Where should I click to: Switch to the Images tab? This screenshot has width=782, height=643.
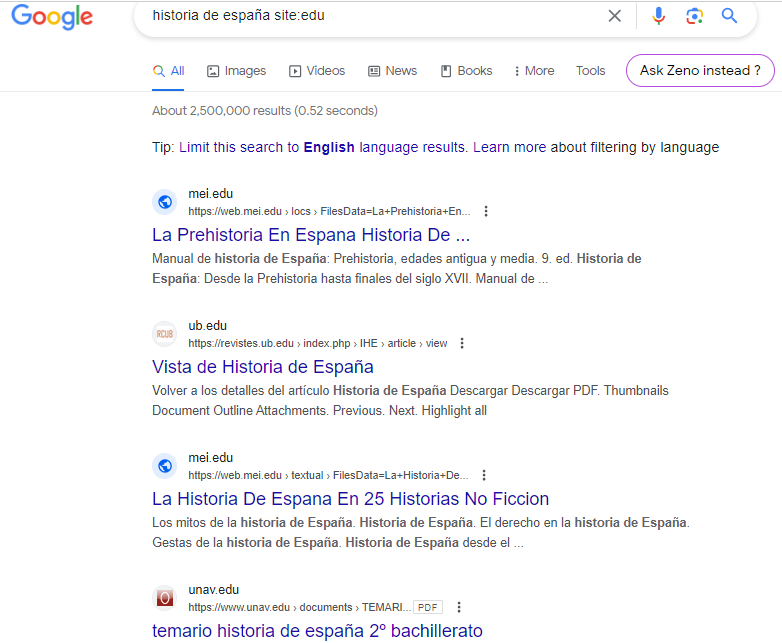[x=236, y=71]
